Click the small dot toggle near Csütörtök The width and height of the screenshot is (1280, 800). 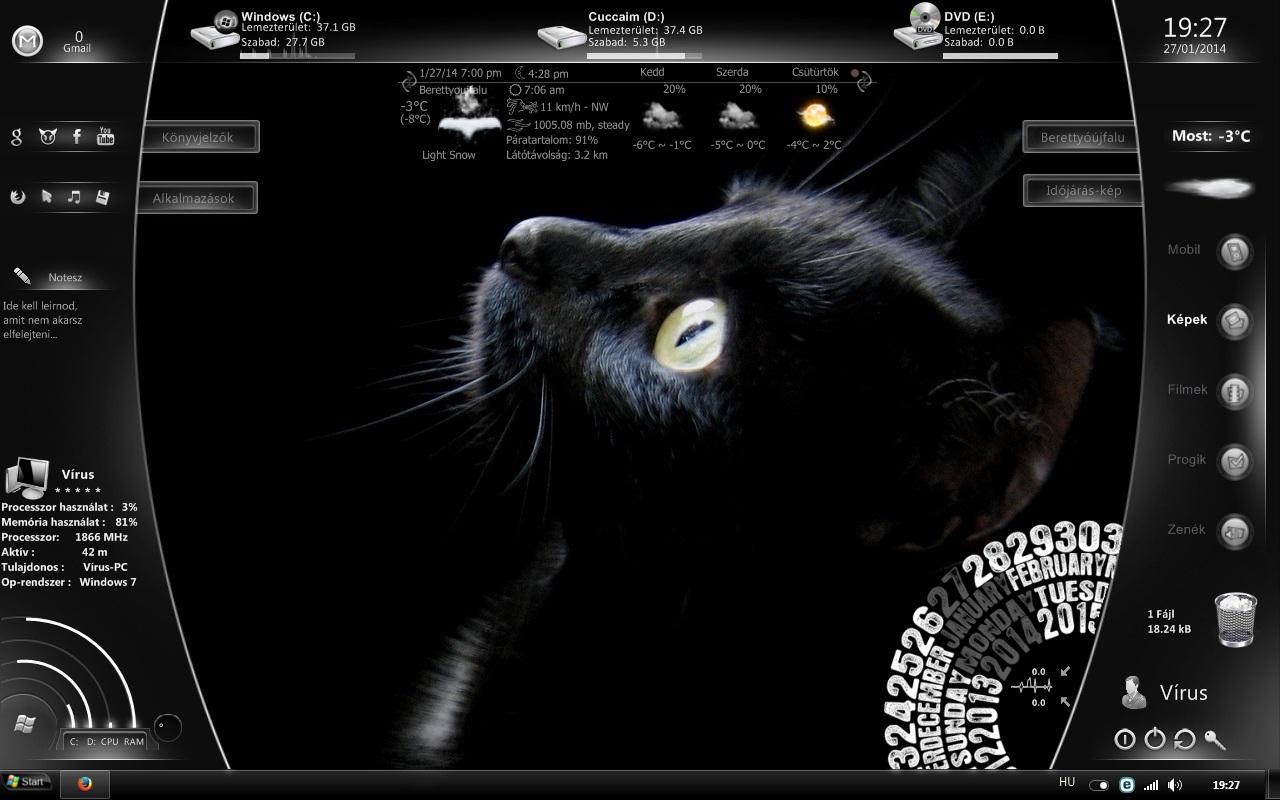[x=855, y=73]
